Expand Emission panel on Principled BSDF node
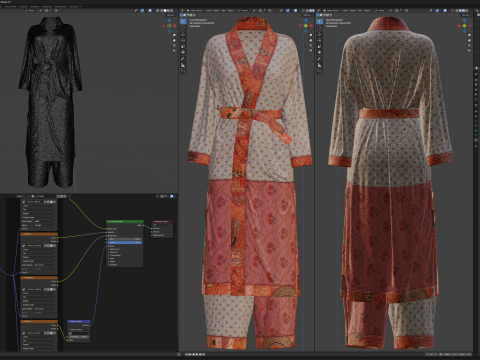This screenshot has width=480, height=360. tap(115, 264)
